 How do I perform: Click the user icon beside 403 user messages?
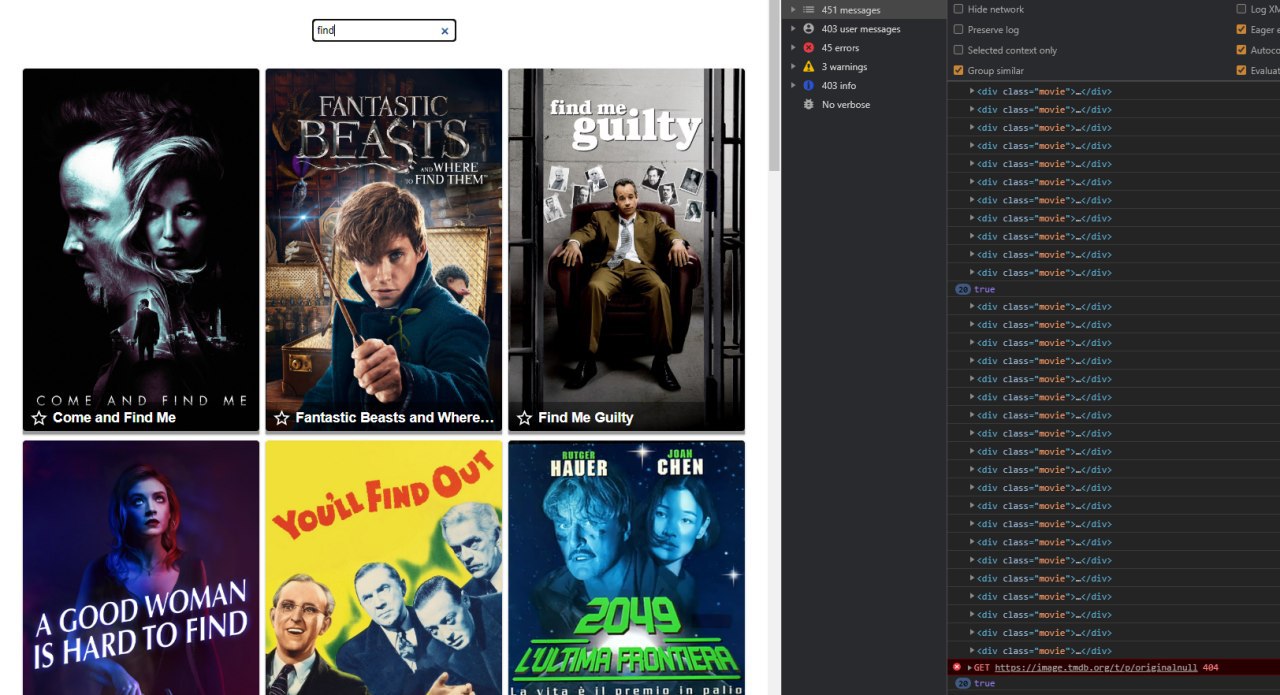pyautogui.click(x=809, y=29)
